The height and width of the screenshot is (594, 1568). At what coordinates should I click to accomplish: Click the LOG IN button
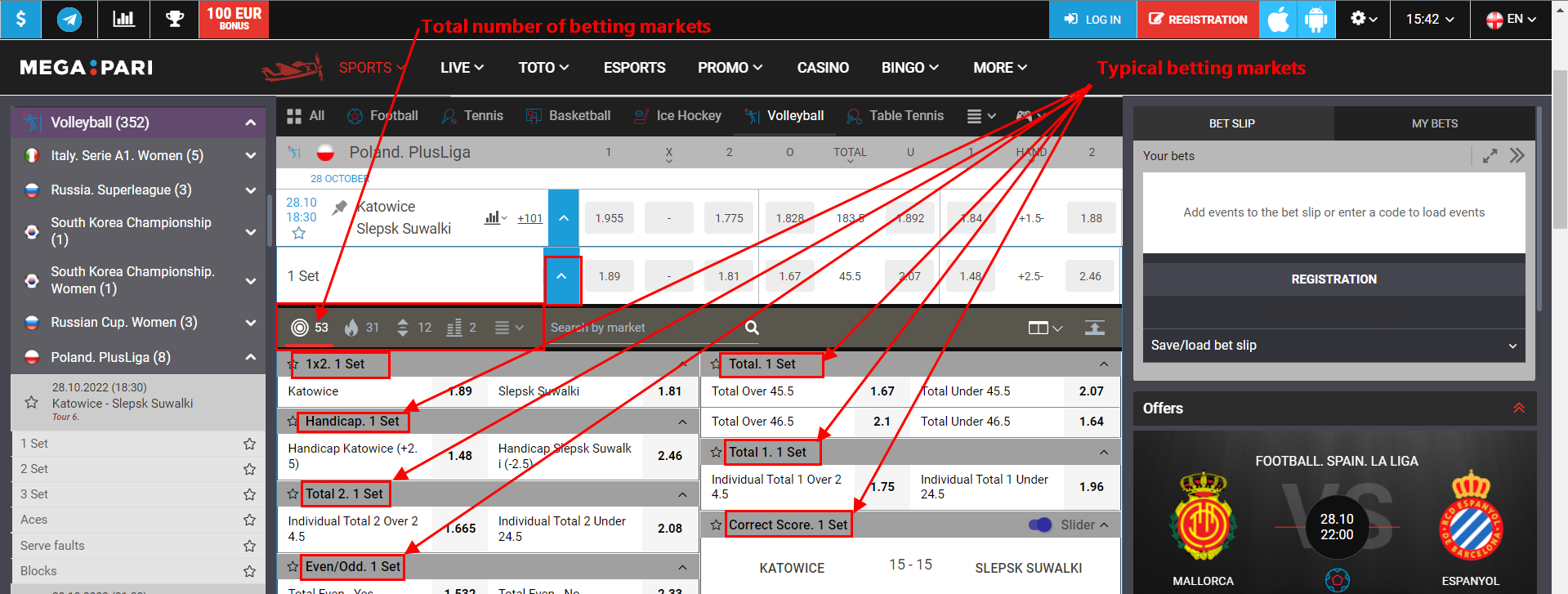(x=1092, y=20)
